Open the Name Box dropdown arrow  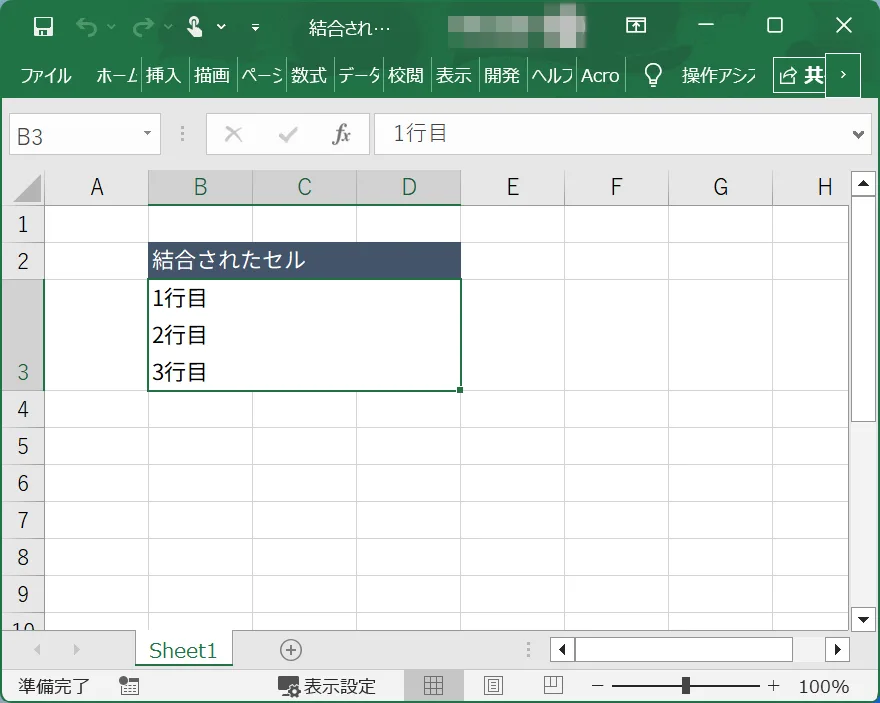pyautogui.click(x=147, y=133)
